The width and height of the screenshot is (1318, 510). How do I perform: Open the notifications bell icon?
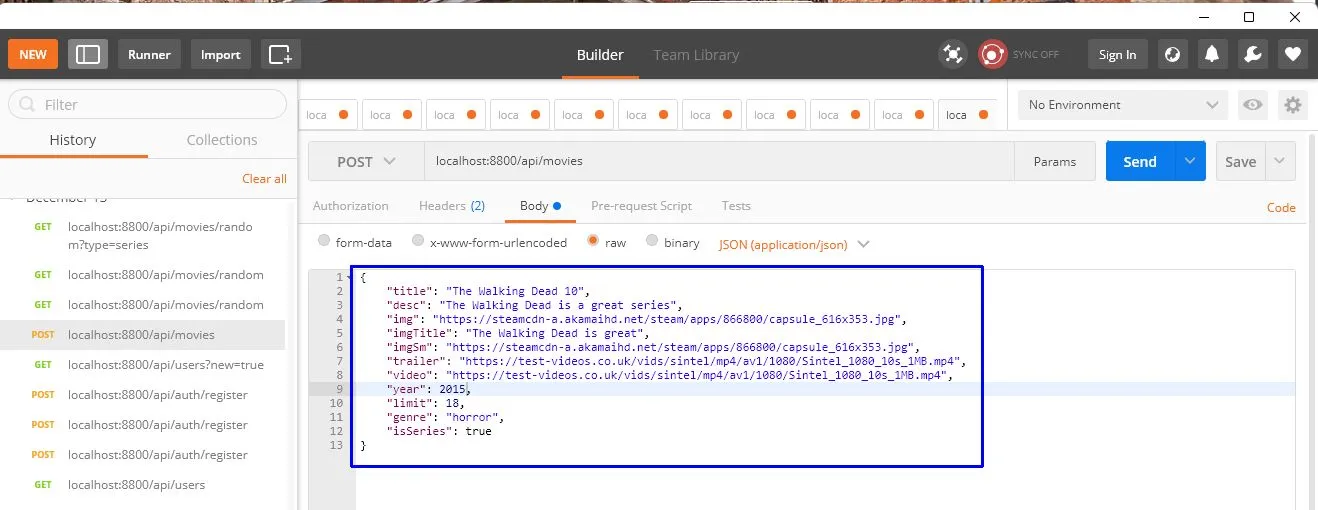[1213, 54]
